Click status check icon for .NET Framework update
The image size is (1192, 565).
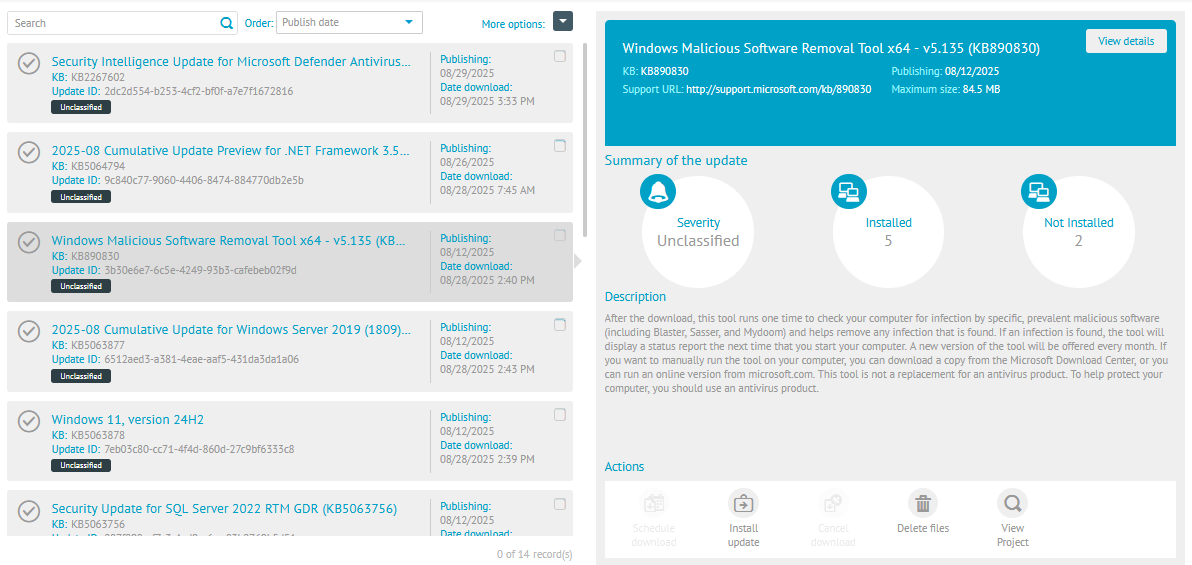[x=29, y=152]
